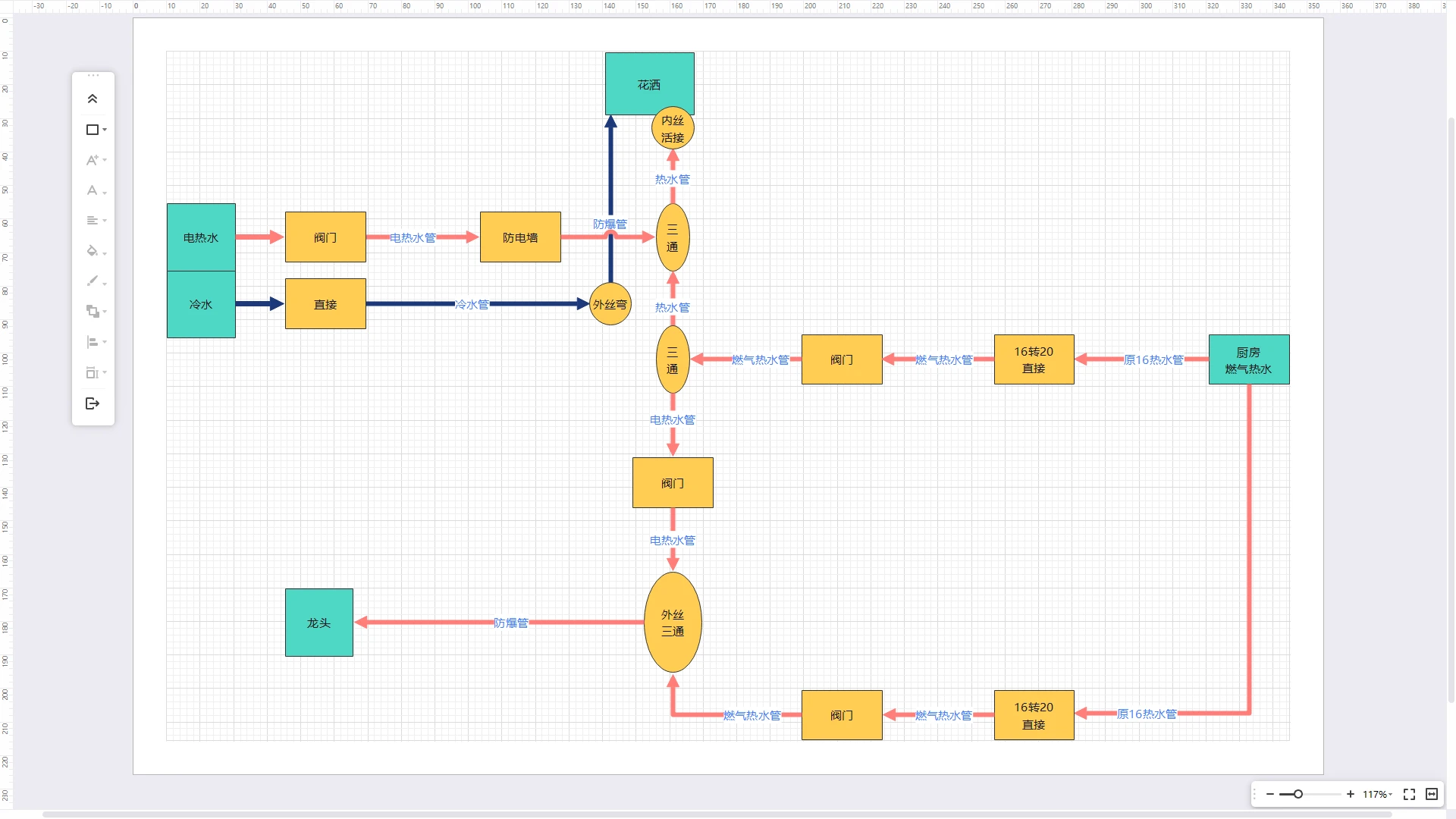Open the arrange layer order tool
Viewport: 1456px width, 819px height.
tap(93, 312)
